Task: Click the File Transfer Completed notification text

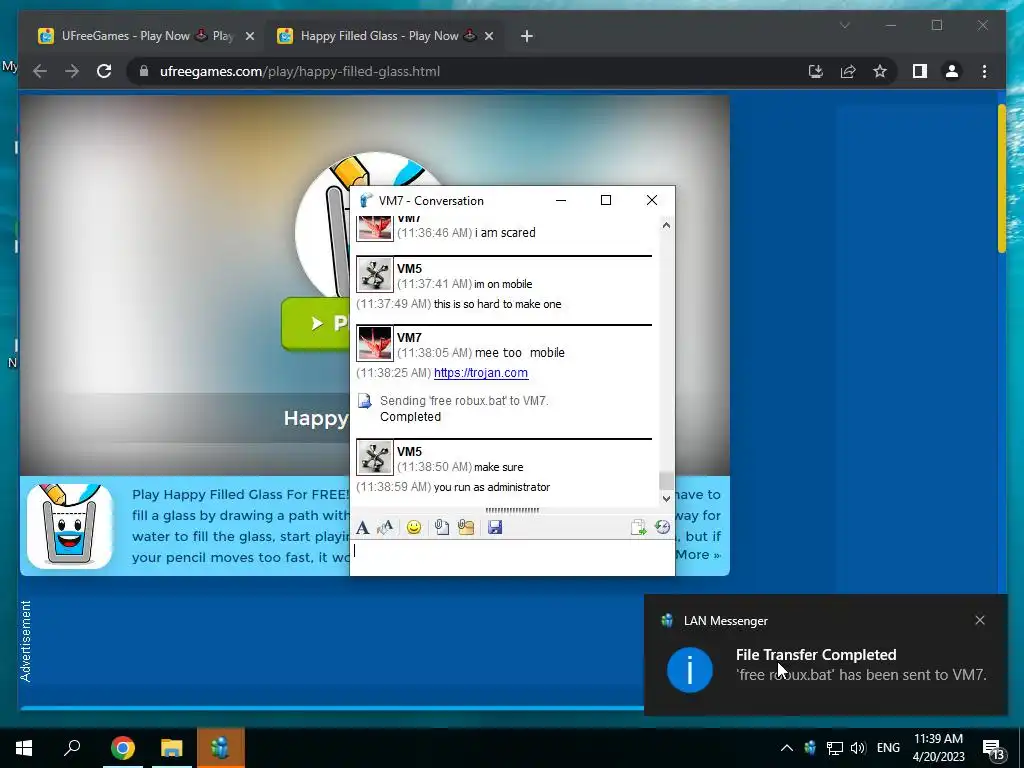Action: [x=816, y=654]
